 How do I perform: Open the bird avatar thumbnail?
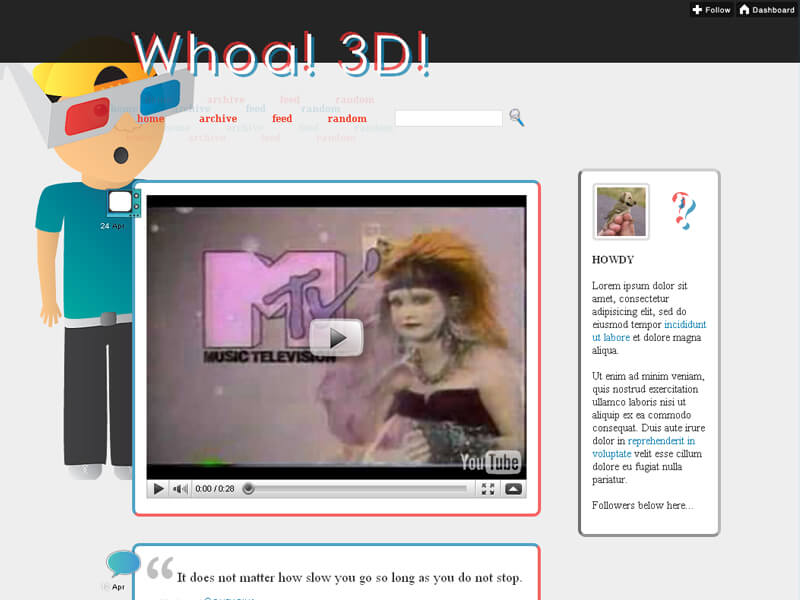tap(621, 211)
